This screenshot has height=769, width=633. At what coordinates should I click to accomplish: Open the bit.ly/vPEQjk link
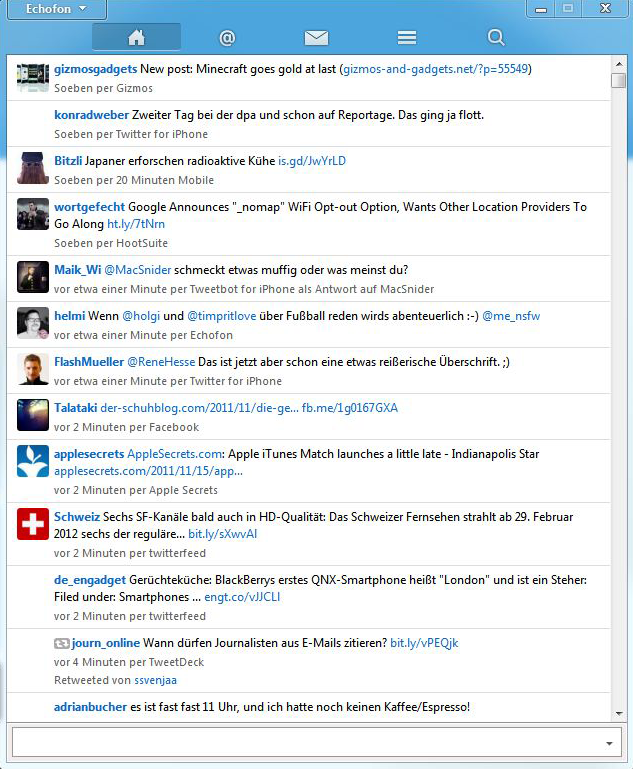pyautogui.click(x=424, y=643)
